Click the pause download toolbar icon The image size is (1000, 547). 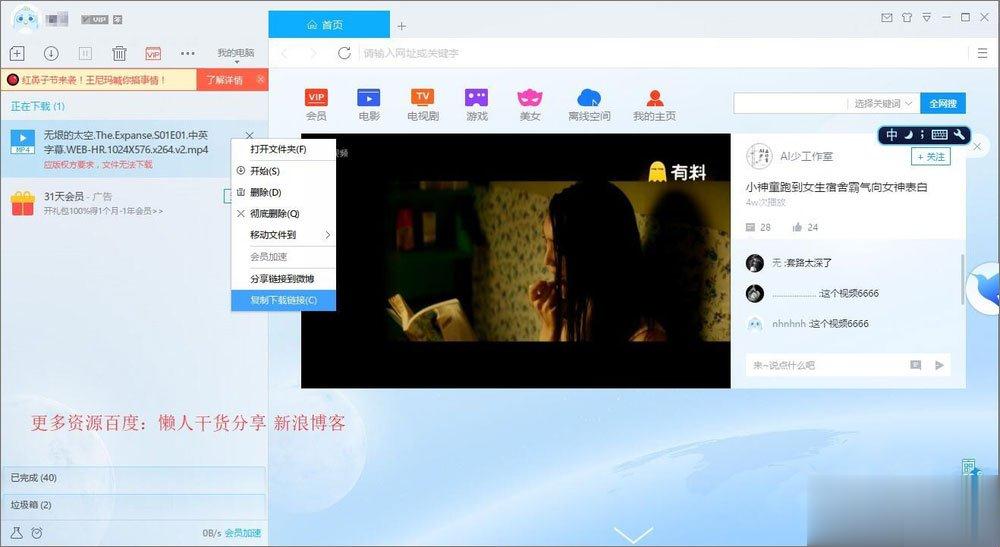point(85,54)
